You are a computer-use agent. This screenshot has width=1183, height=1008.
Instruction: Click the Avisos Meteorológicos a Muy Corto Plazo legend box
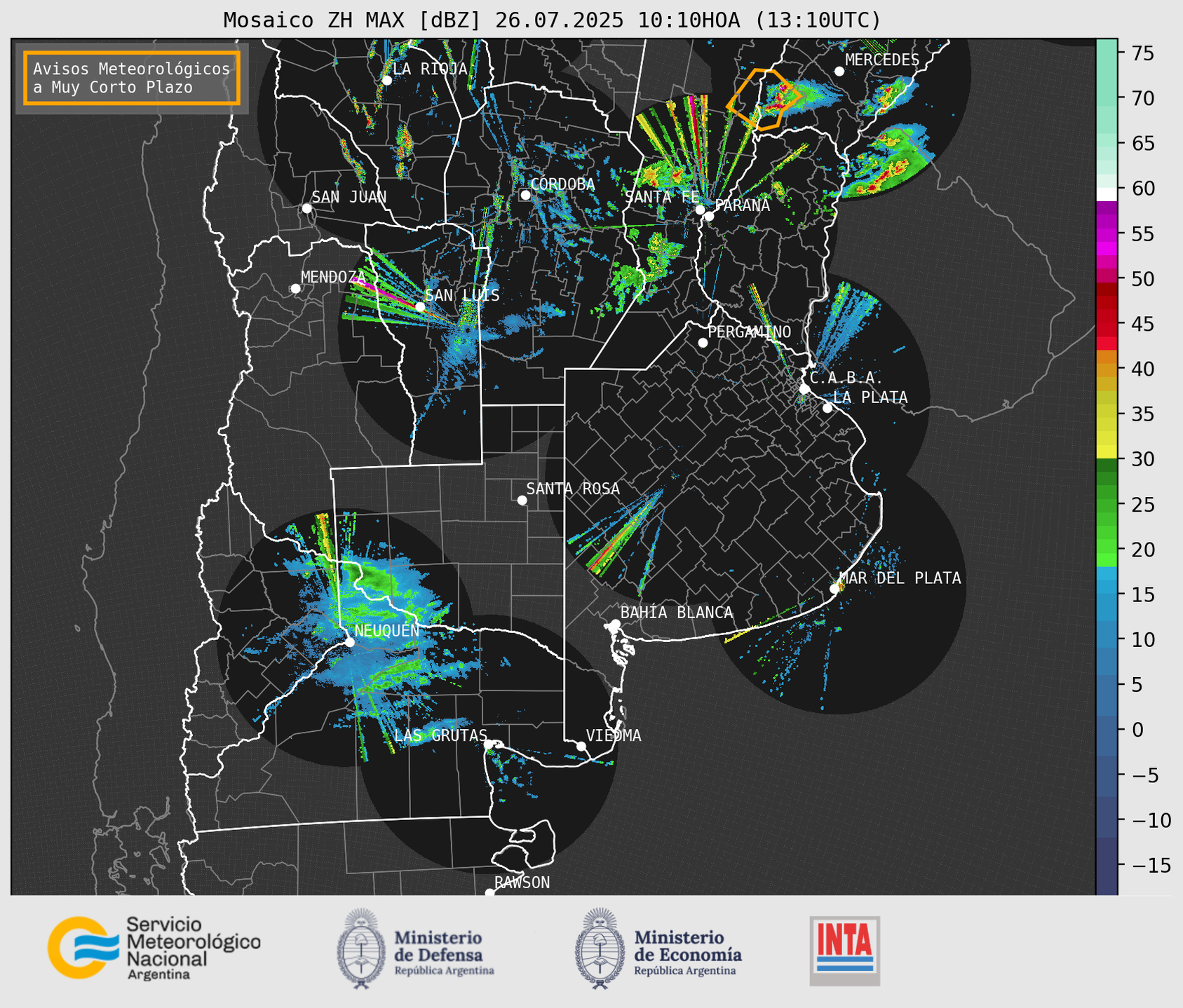click(x=132, y=78)
